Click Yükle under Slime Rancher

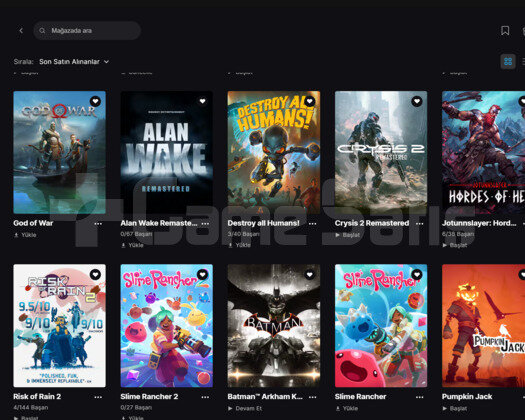click(347, 409)
